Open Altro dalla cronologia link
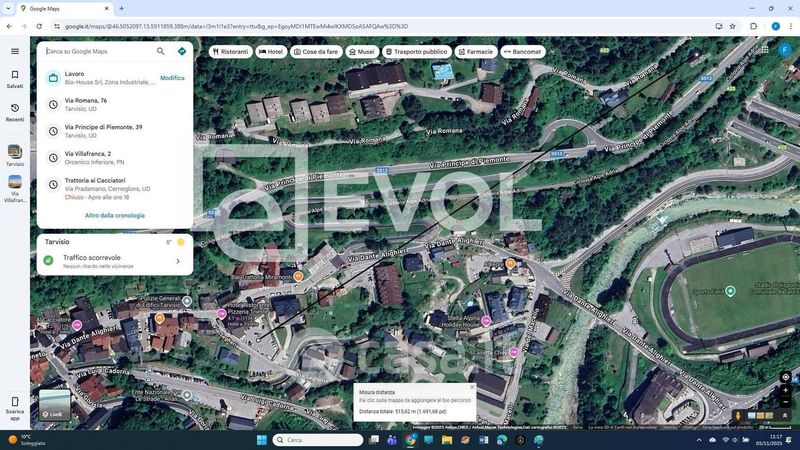800x450 pixels. coord(115,215)
